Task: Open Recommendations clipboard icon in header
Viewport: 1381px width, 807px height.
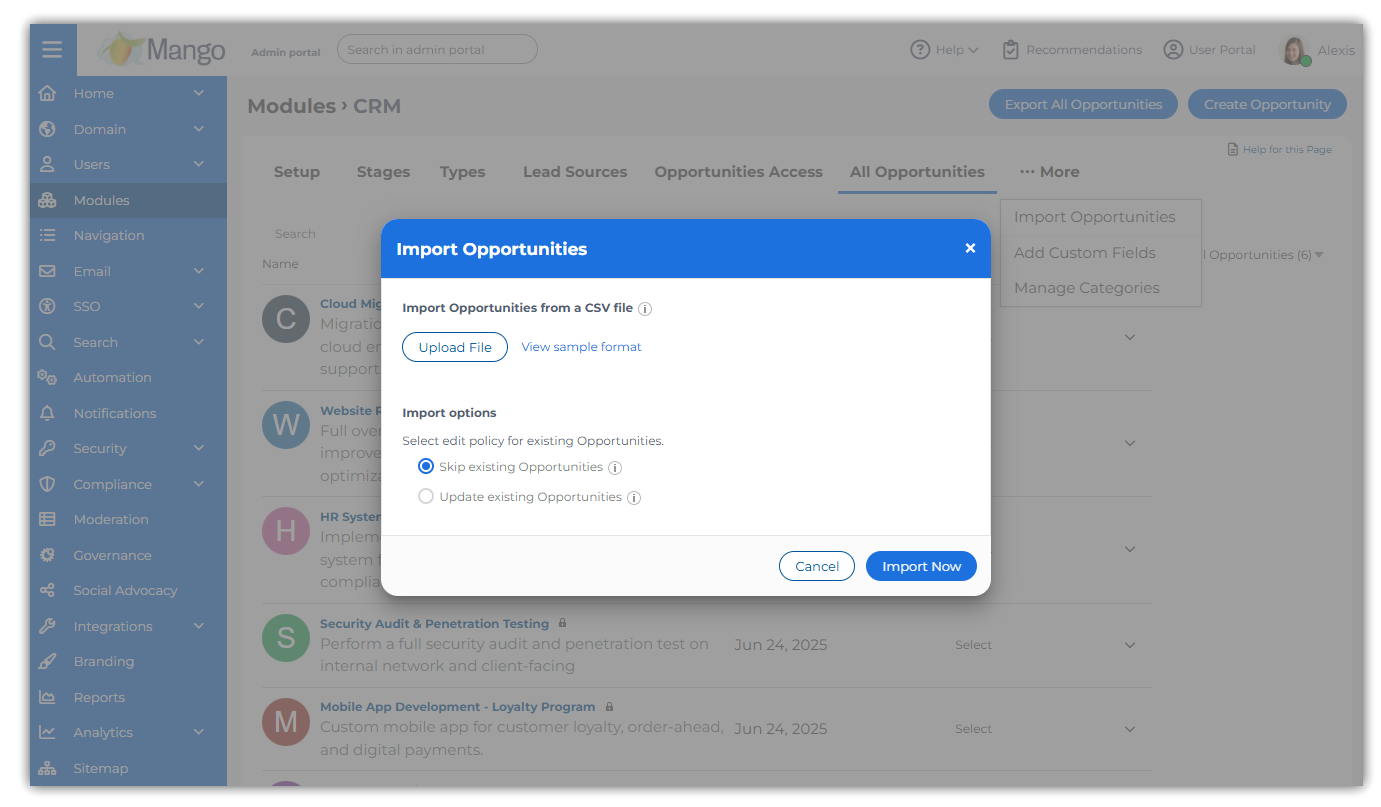Action: point(1011,50)
